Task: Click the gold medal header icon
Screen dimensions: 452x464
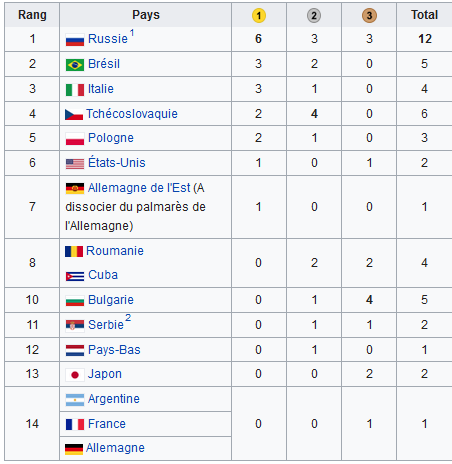Action: pyautogui.click(x=259, y=15)
